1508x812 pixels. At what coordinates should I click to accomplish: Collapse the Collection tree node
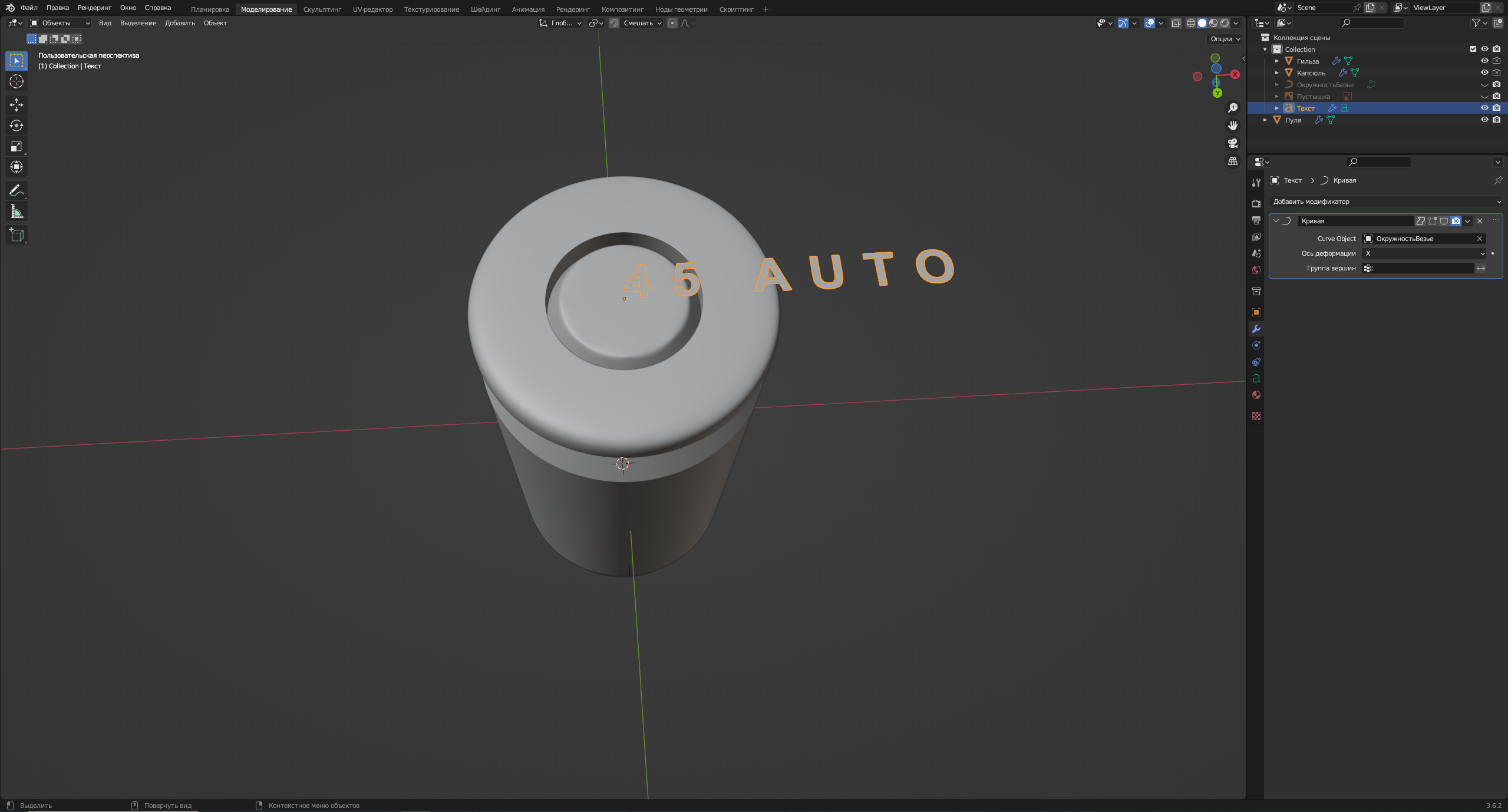coord(1265,49)
